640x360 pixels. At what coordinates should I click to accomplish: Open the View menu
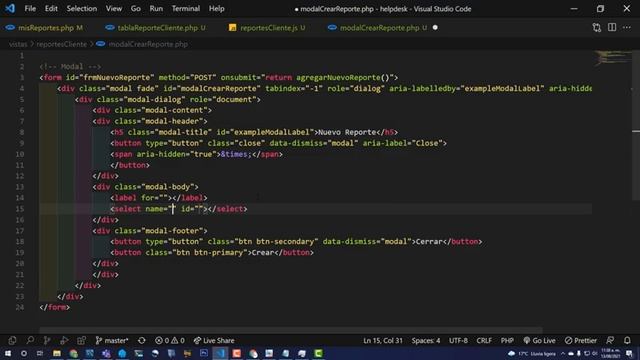[113, 9]
